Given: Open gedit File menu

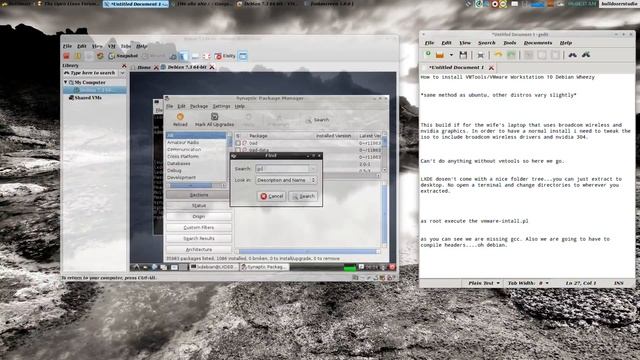Looking at the screenshot, I should coord(429,42).
